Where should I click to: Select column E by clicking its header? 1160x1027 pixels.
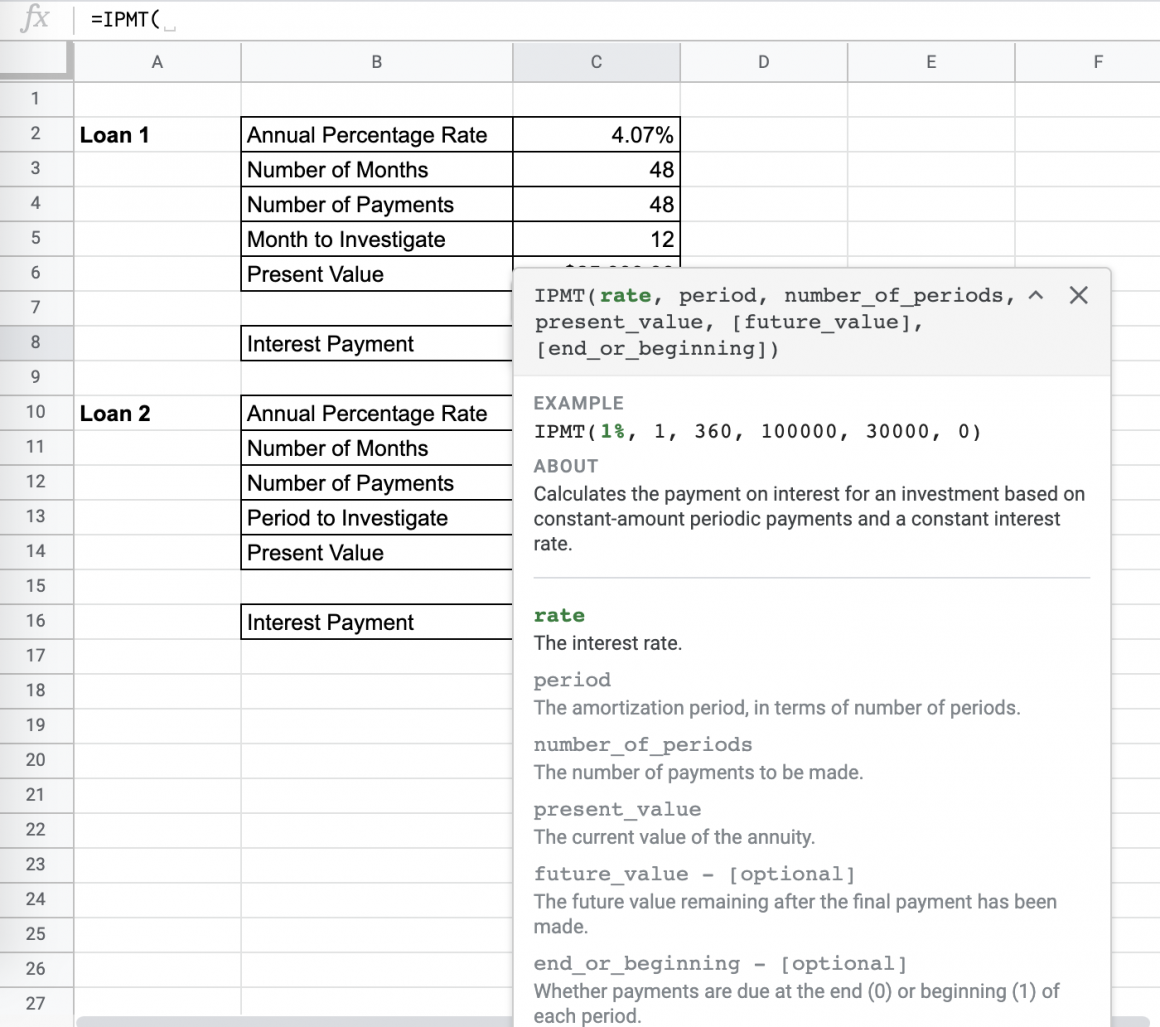point(930,61)
